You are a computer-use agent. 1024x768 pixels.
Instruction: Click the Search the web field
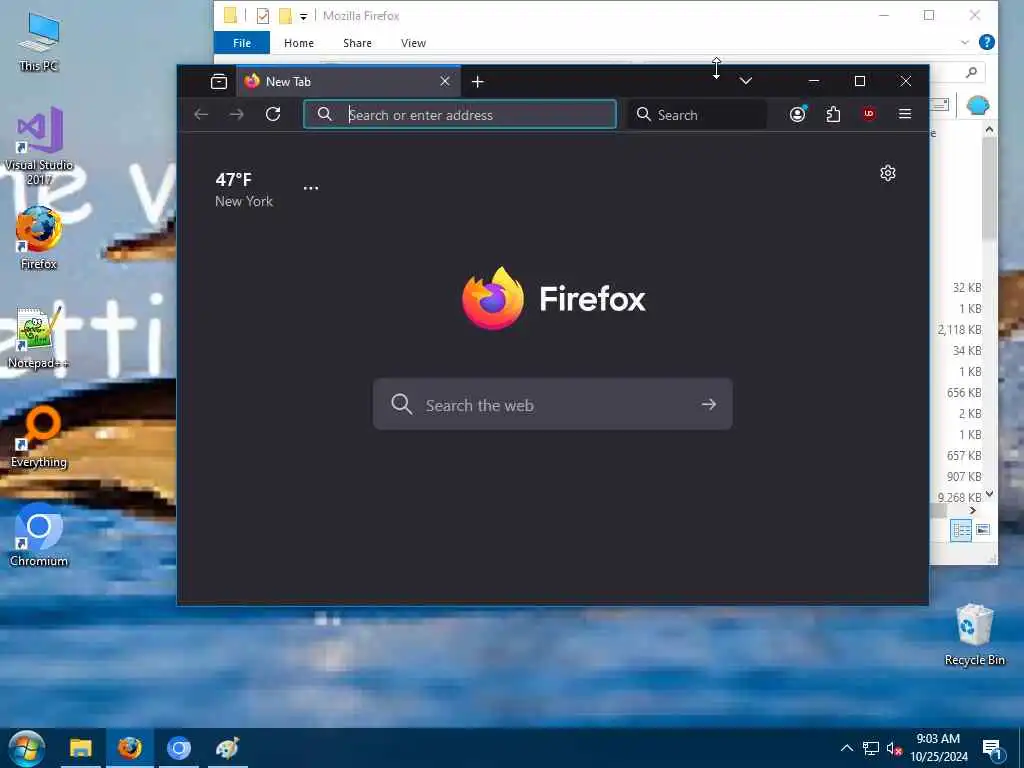click(552, 404)
